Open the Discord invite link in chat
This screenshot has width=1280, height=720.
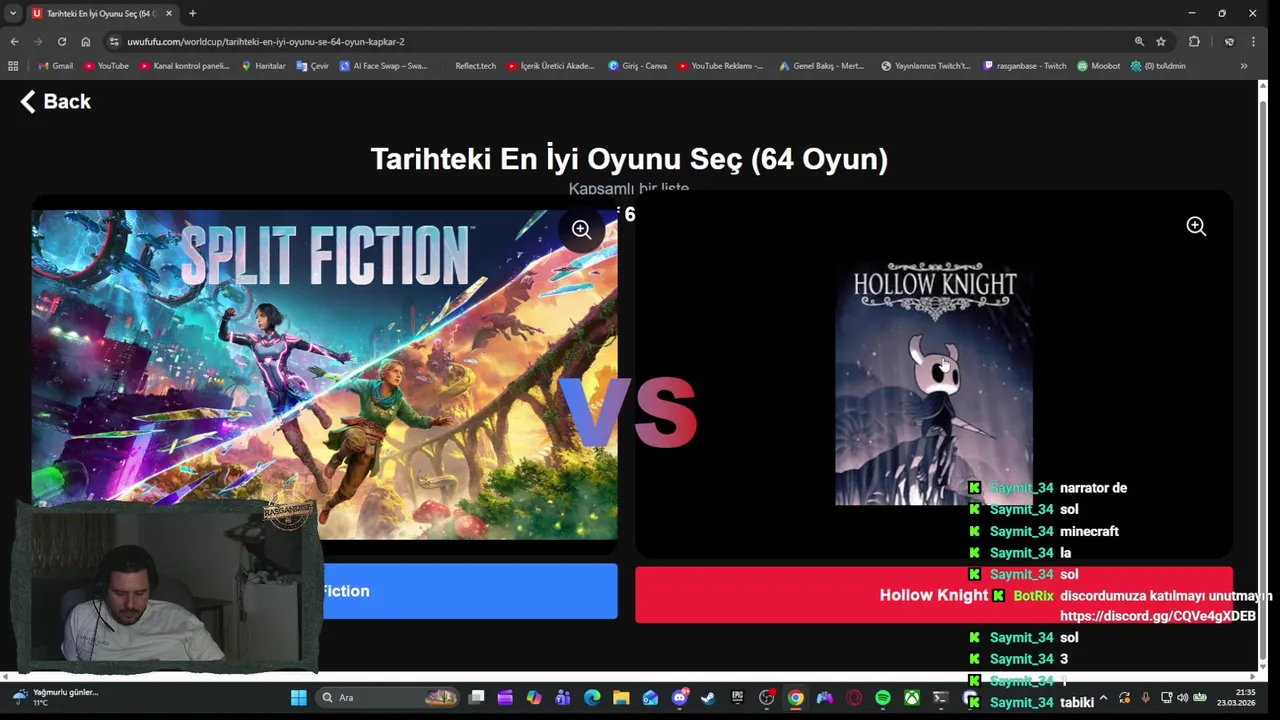1157,616
